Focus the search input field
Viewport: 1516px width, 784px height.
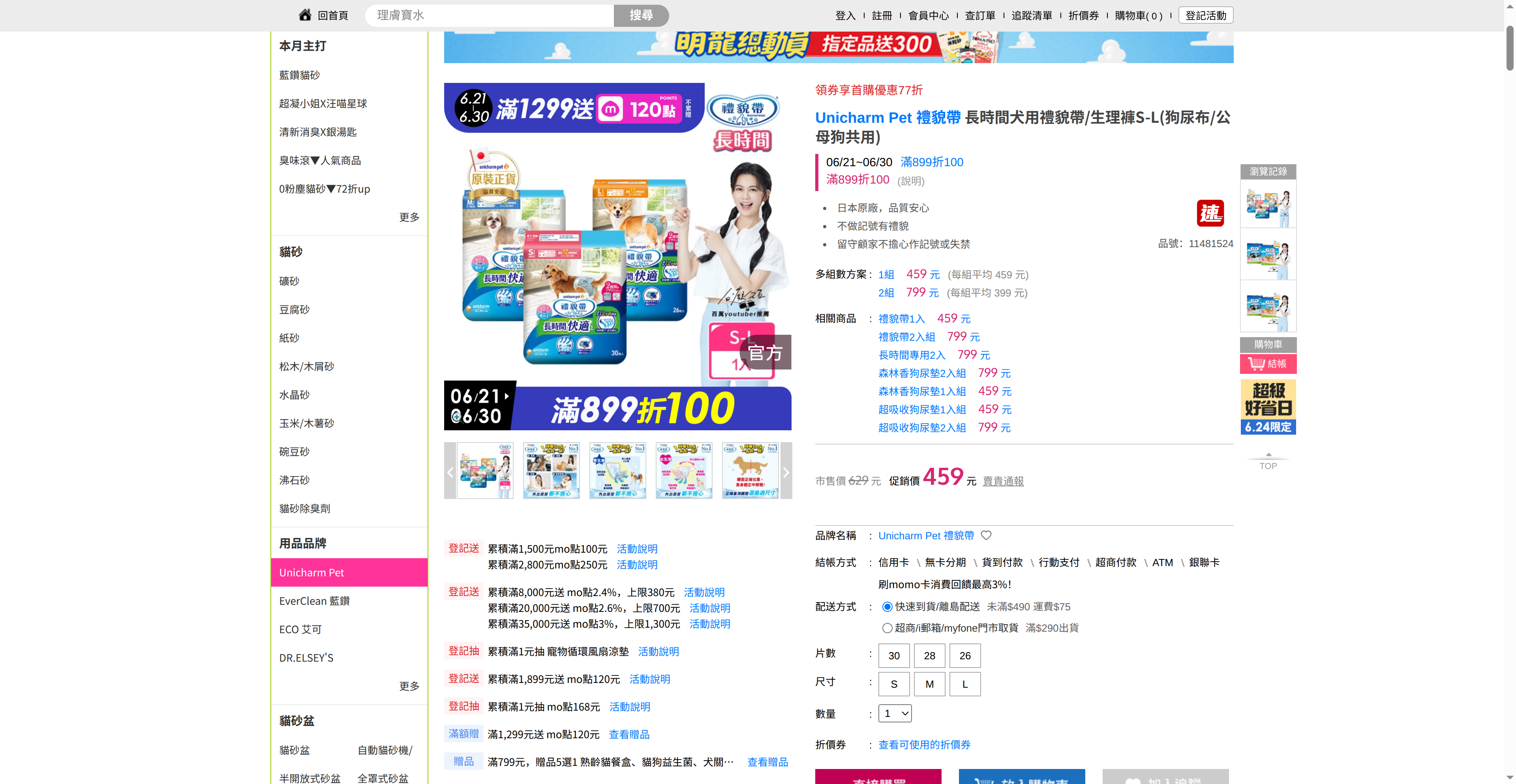[490, 15]
